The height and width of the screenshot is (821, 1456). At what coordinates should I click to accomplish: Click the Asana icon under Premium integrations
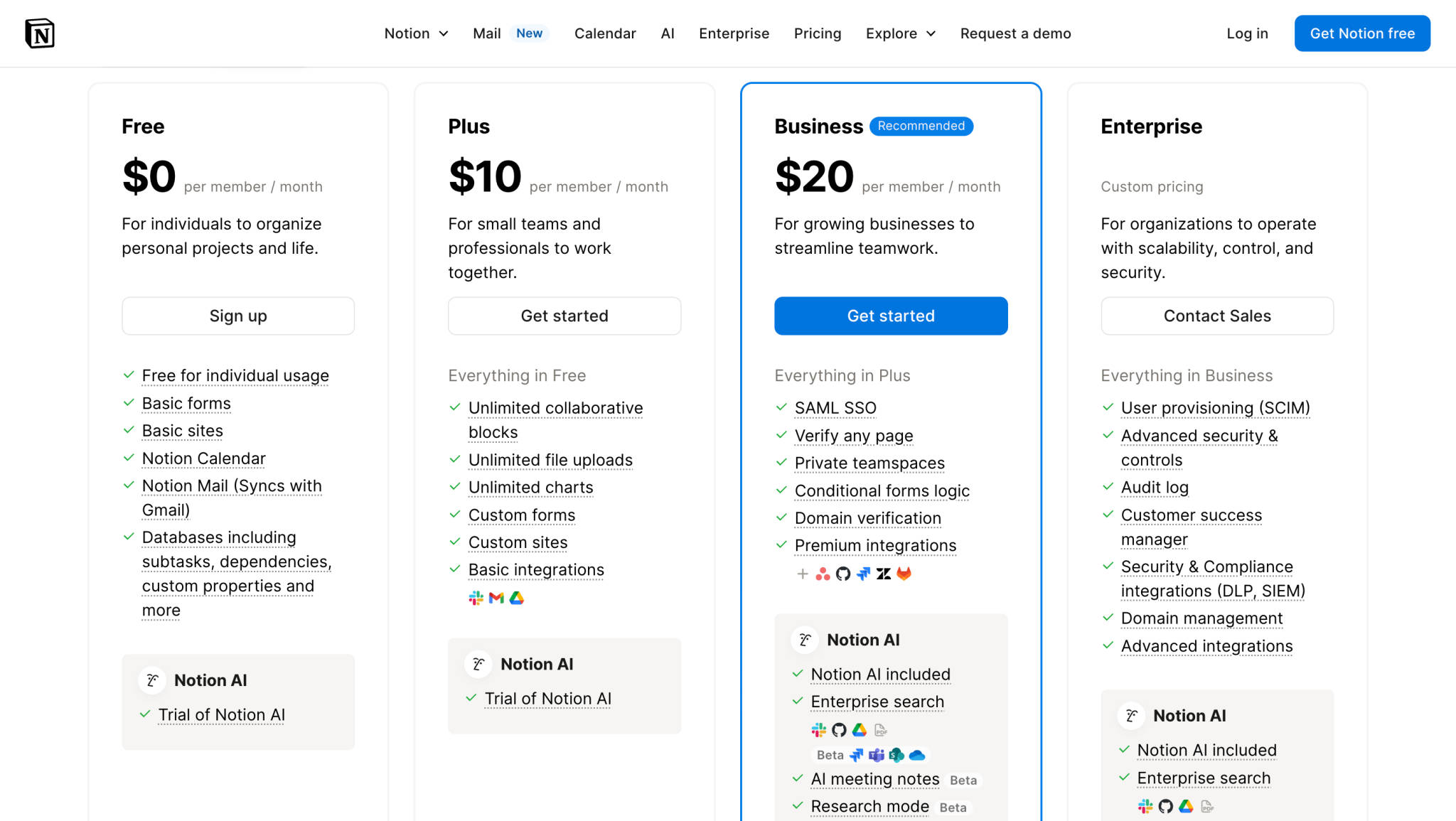[823, 574]
